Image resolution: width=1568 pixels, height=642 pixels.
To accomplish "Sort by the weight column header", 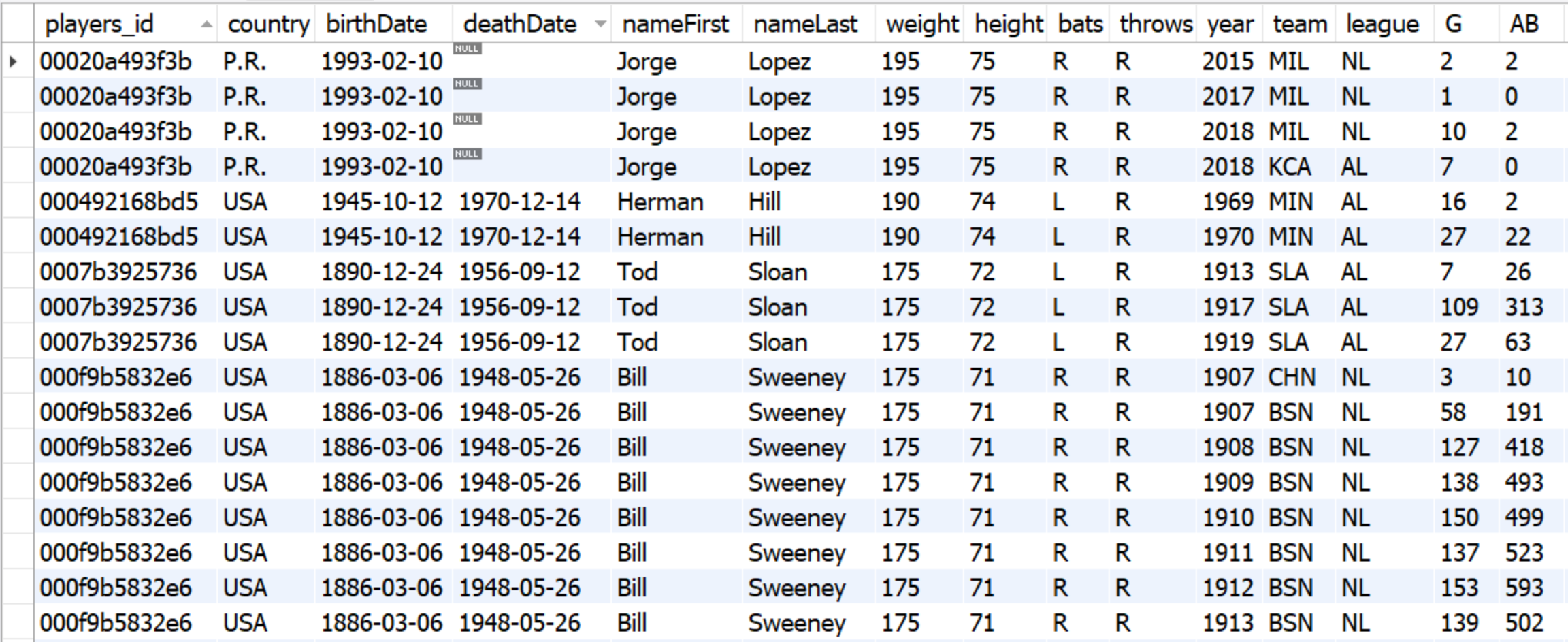I will (x=921, y=25).
